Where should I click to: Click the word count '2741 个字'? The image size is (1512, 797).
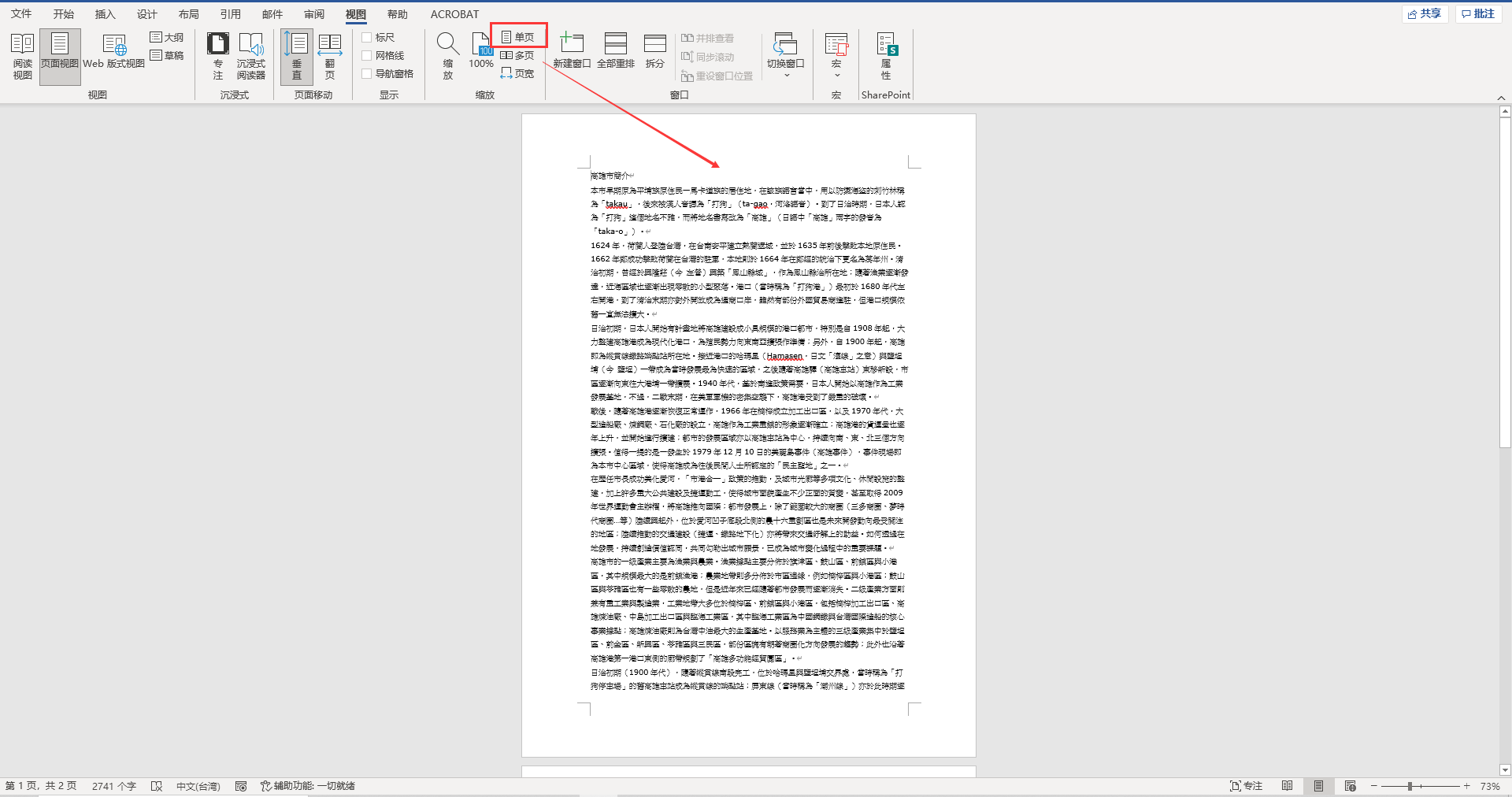(x=114, y=786)
